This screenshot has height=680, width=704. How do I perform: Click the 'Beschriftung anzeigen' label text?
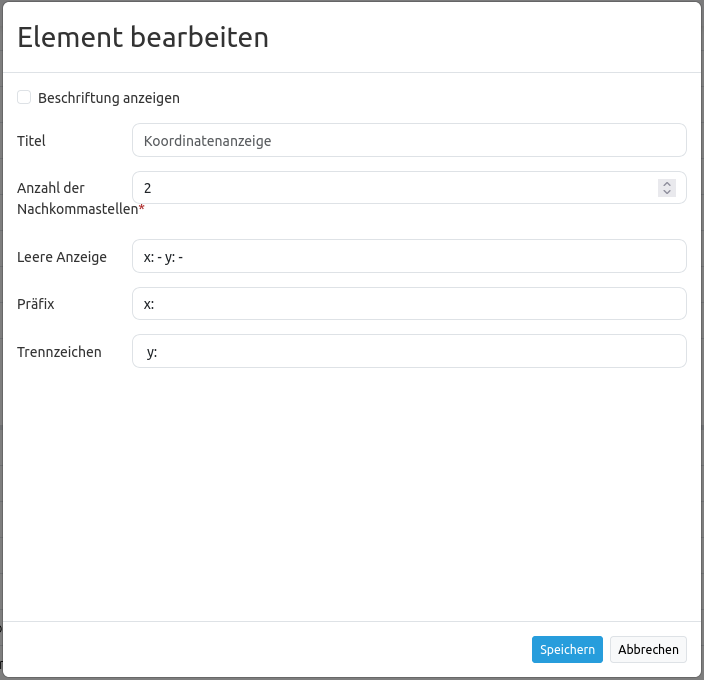(x=109, y=98)
